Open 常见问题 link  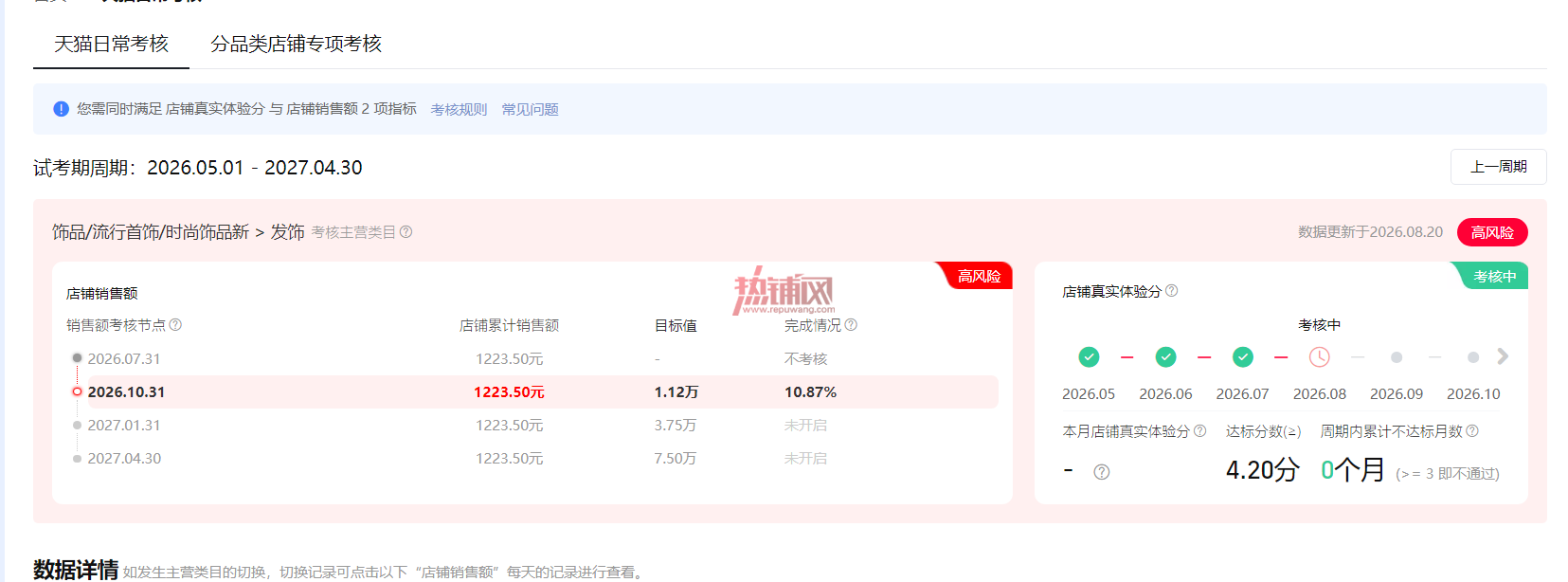530,110
